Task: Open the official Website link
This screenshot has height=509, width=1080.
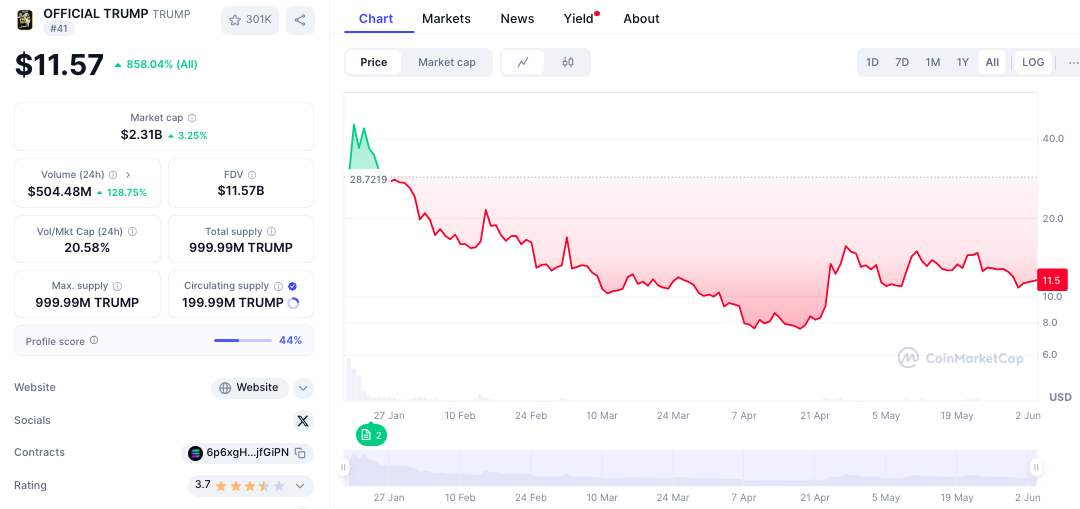Action: [249, 388]
